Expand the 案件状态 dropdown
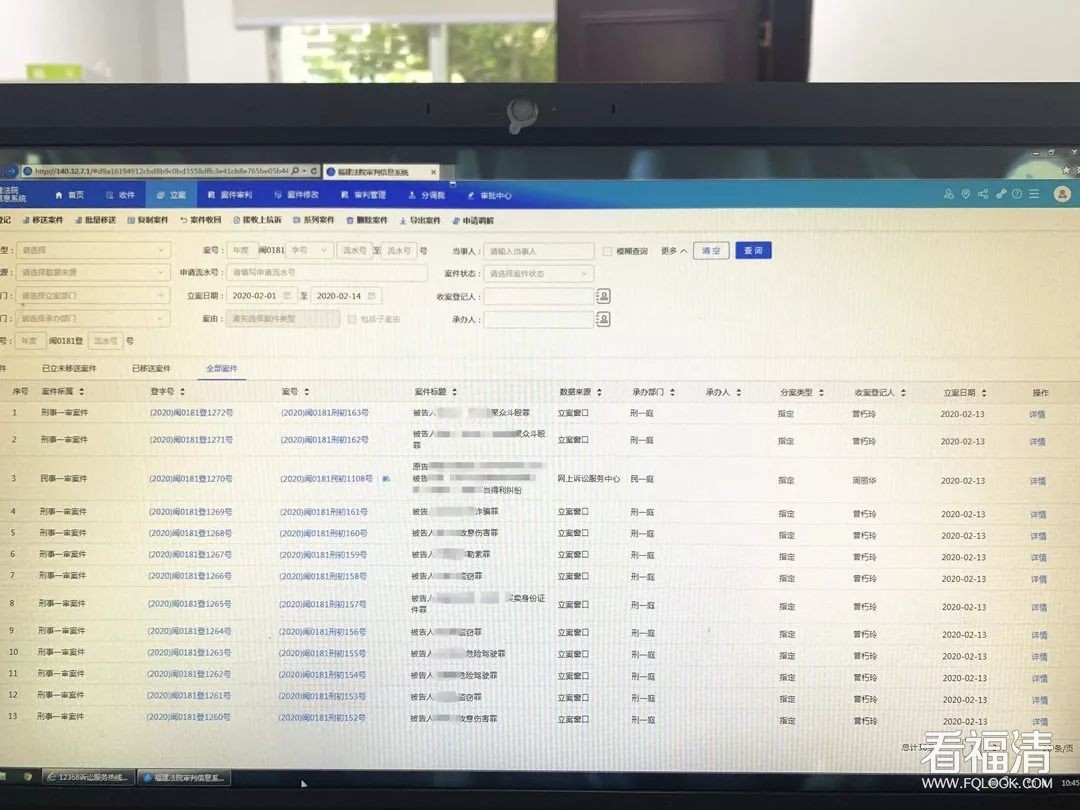This screenshot has width=1080, height=810. tap(539, 273)
